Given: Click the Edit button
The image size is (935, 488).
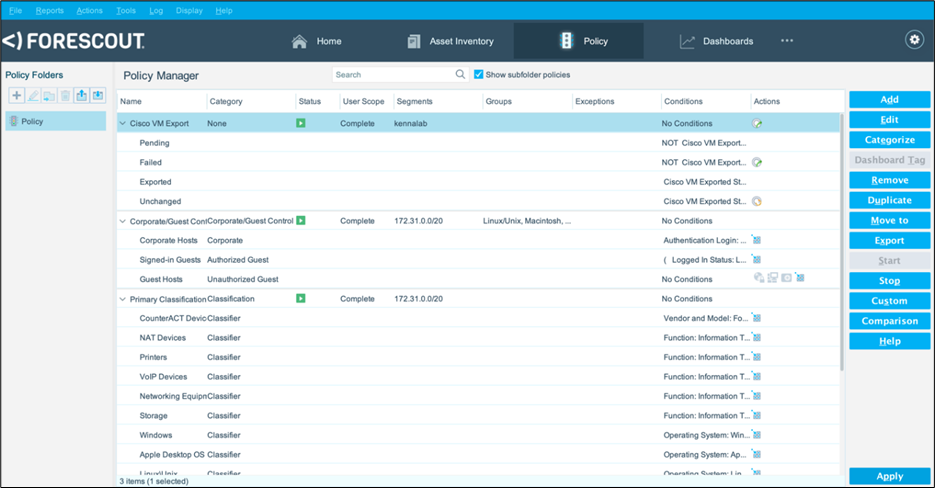Looking at the screenshot, I should (x=889, y=120).
